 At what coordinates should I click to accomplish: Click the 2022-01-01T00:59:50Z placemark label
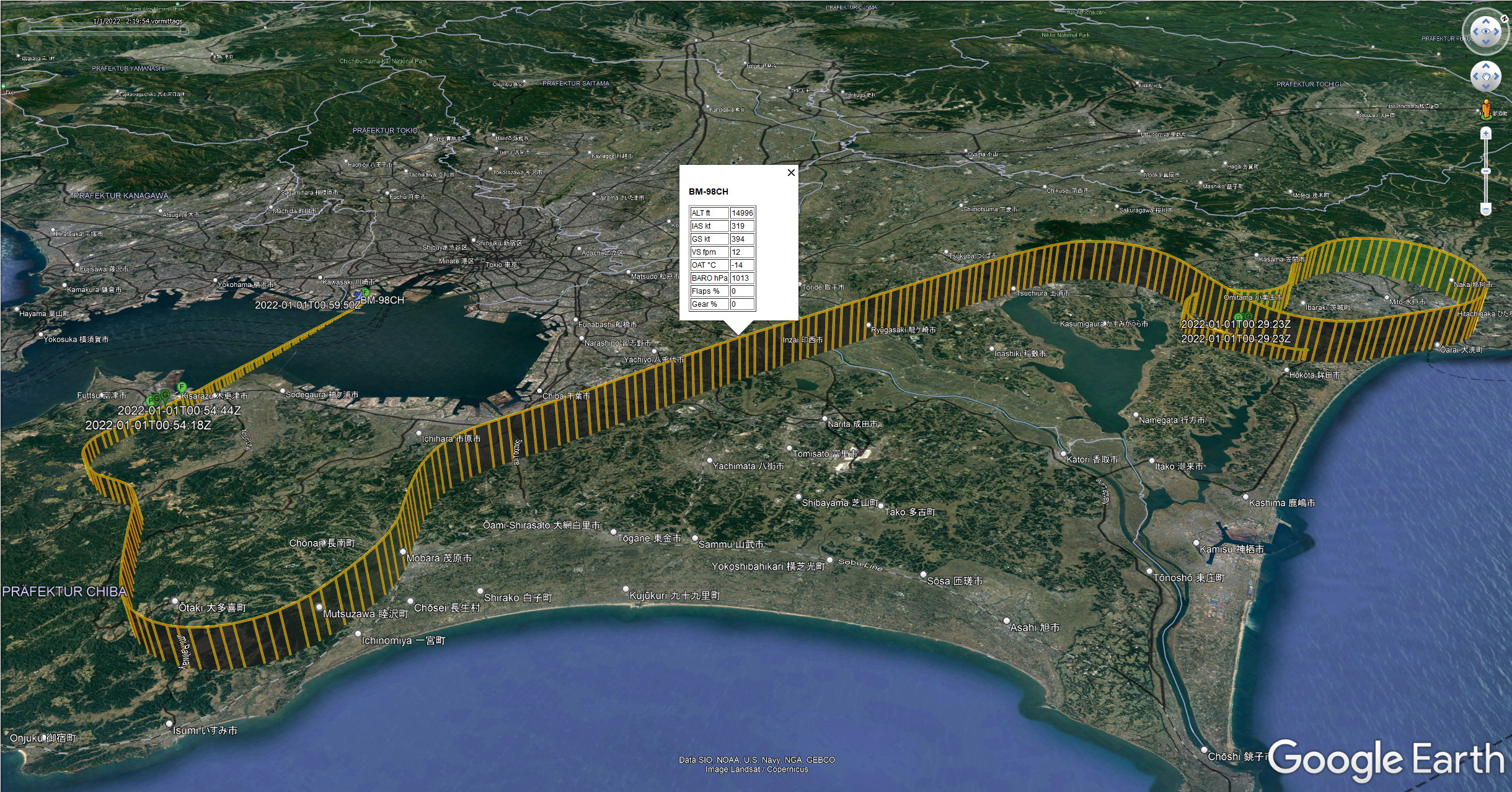point(307,306)
